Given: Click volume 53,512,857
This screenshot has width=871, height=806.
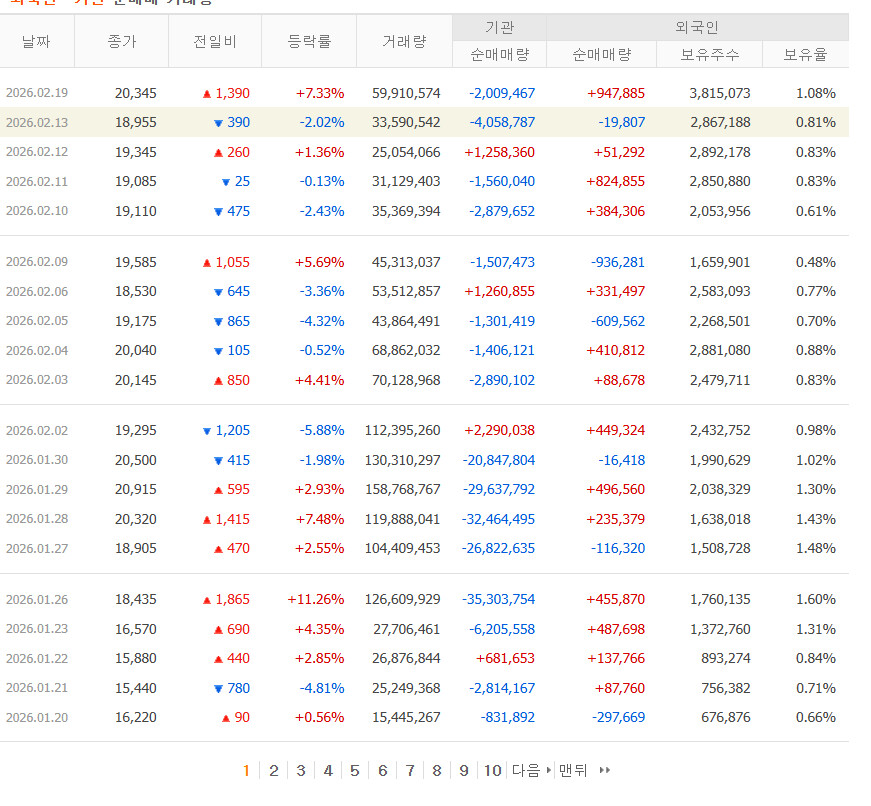Looking at the screenshot, I should [406, 291].
